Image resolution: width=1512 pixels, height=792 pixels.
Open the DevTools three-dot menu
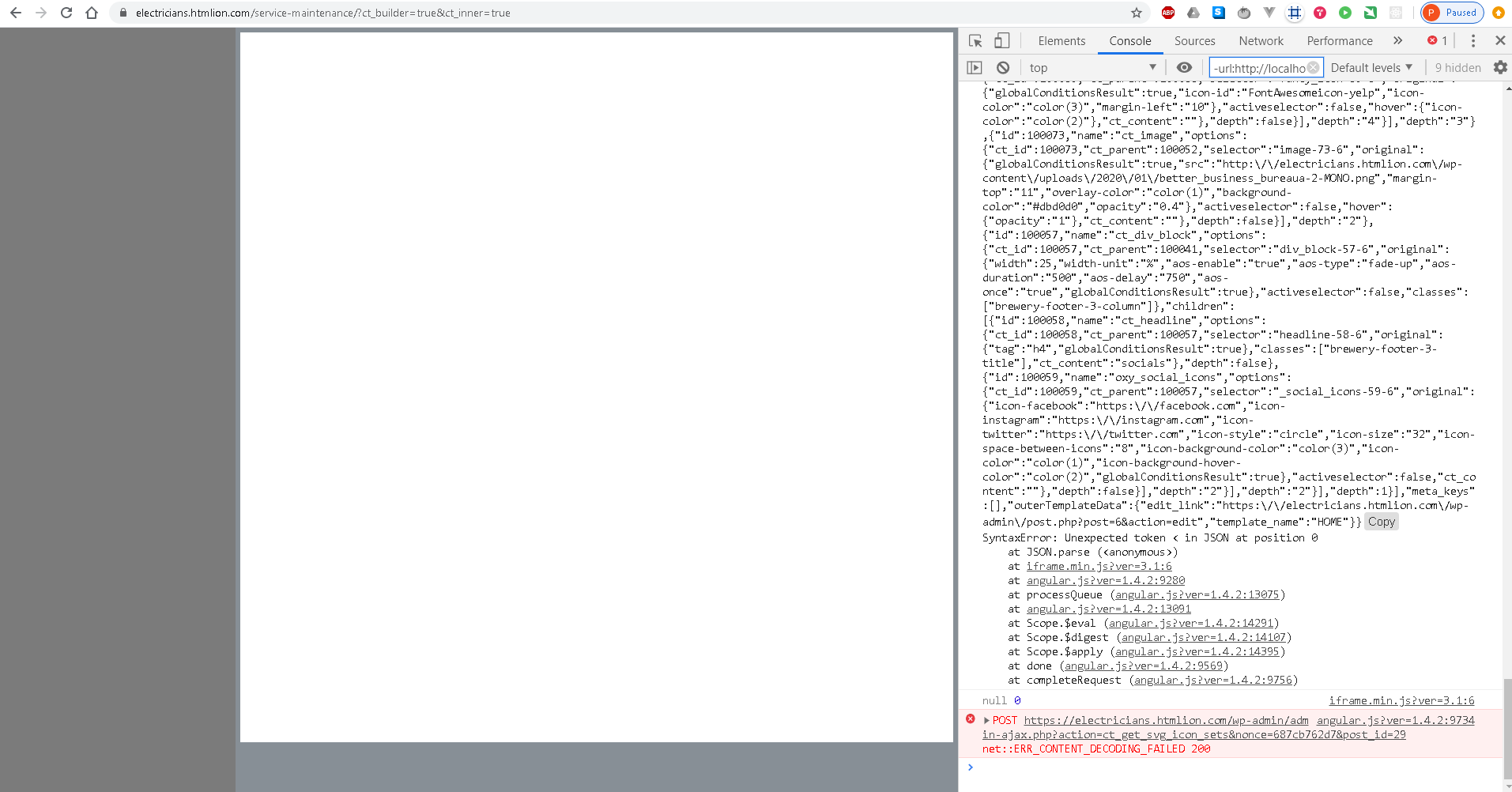pyautogui.click(x=1472, y=40)
